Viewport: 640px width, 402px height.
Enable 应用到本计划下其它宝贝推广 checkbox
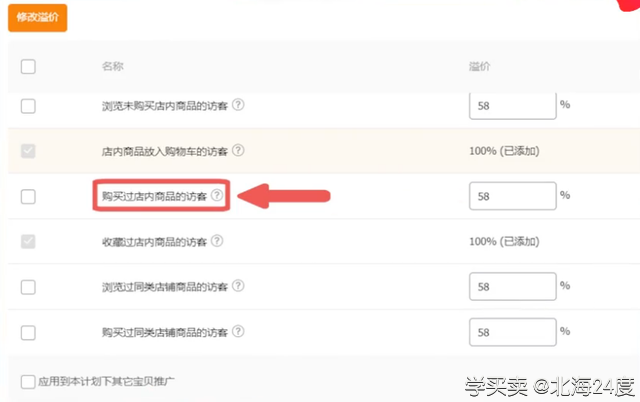28,382
